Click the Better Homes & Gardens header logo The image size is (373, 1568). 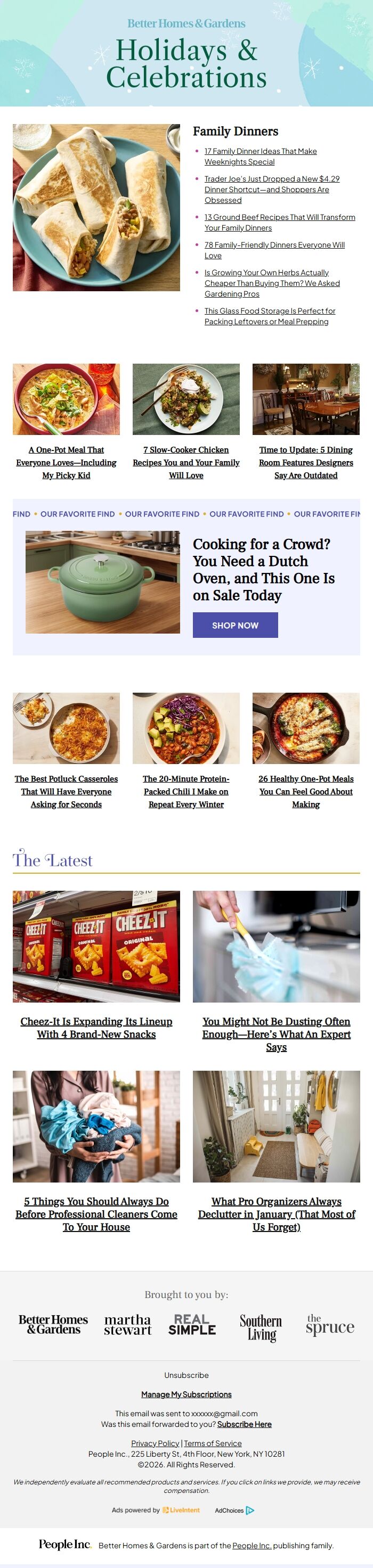click(x=186, y=24)
